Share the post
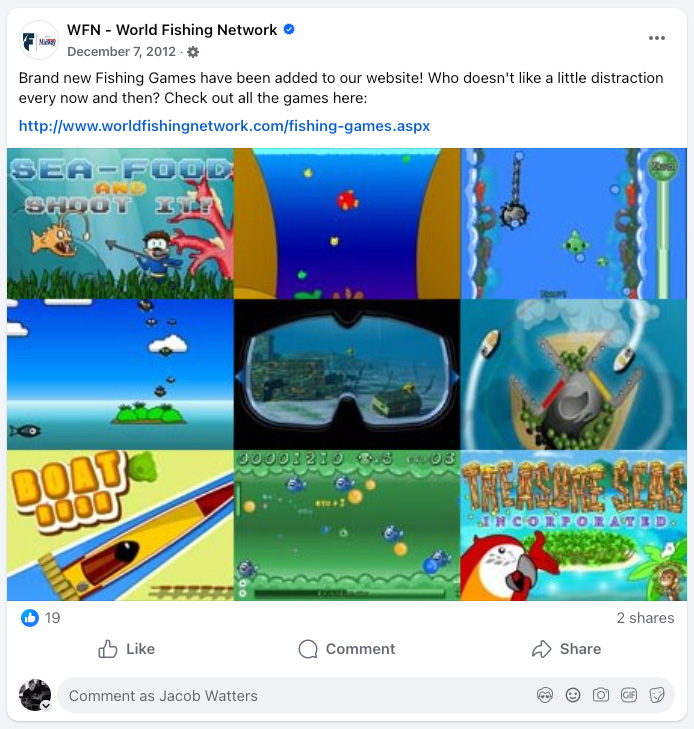Viewport: 694px width, 729px height. (x=566, y=649)
